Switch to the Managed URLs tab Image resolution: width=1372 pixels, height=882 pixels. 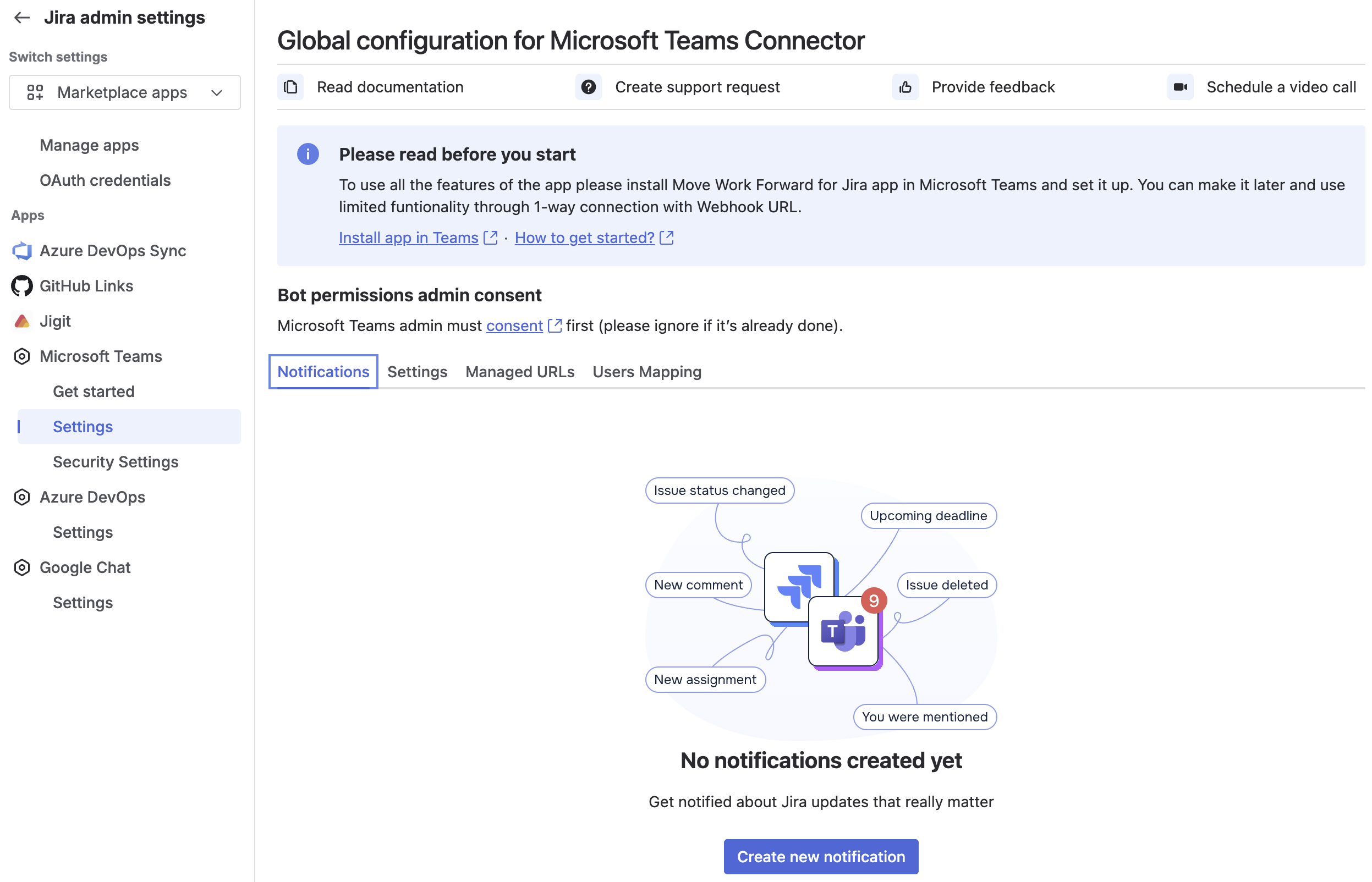pos(519,372)
